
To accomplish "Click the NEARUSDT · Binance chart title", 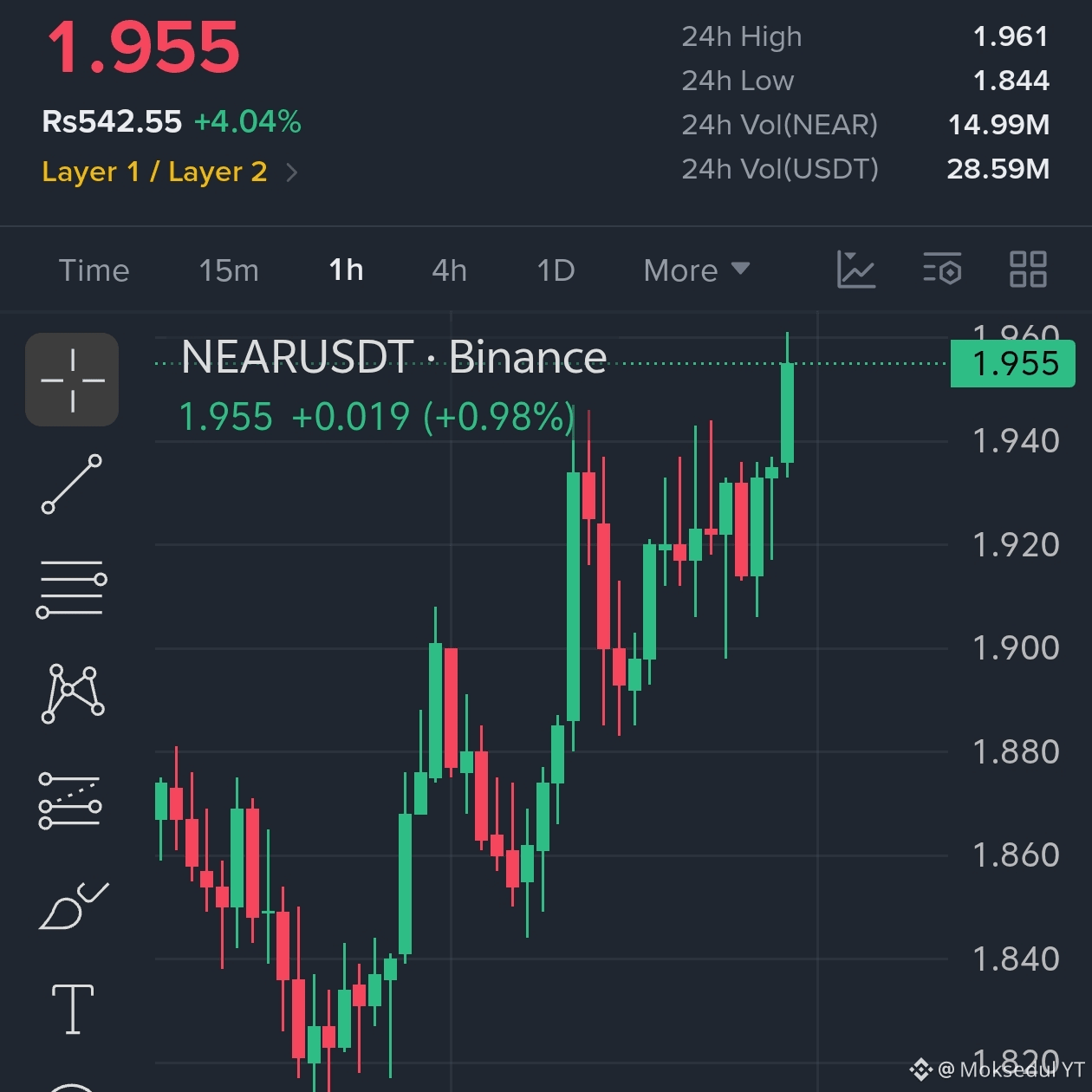I will (x=393, y=357).
